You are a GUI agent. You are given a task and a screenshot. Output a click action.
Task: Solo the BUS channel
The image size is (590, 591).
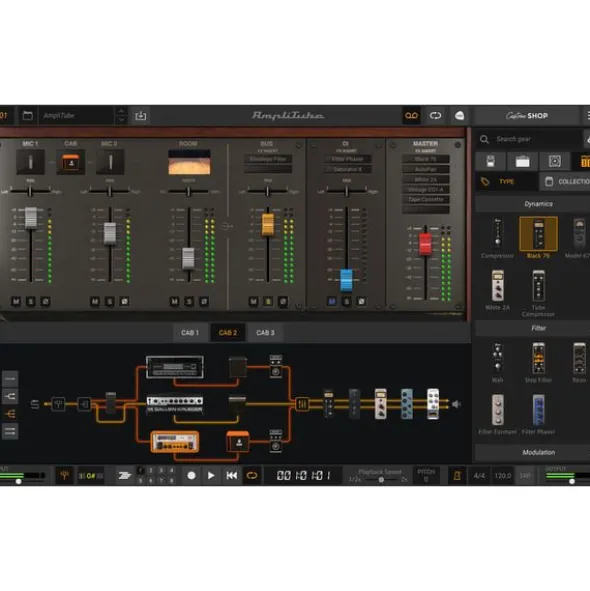[x=268, y=302]
